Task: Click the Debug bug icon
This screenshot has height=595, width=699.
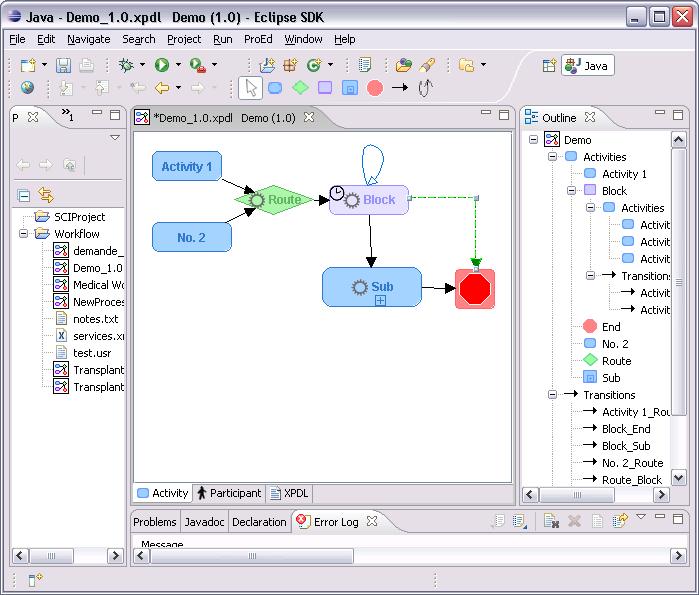Action: tap(126, 65)
